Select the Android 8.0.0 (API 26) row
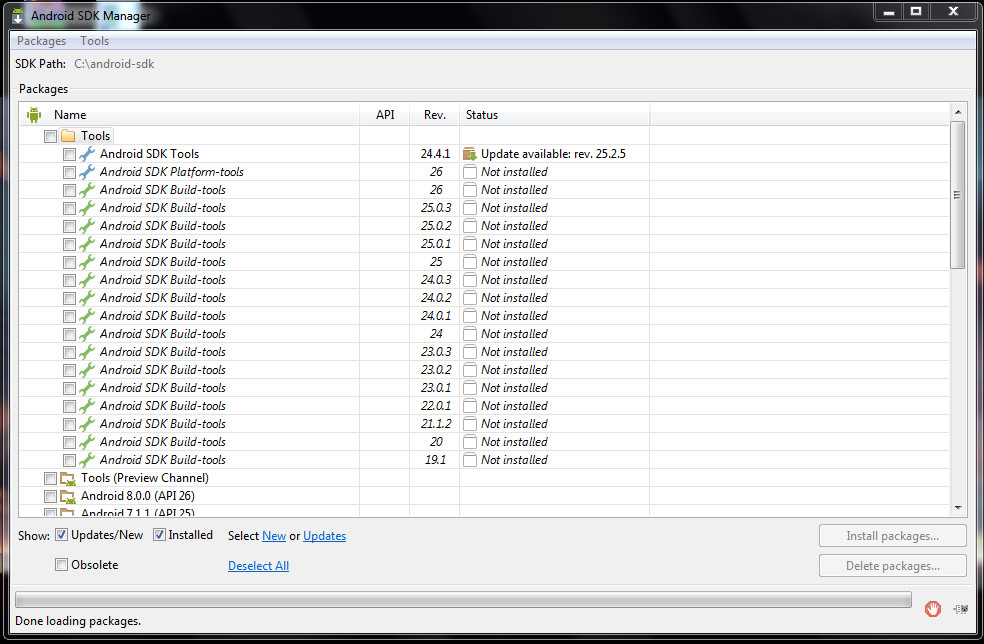The height and width of the screenshot is (644, 984). tap(137, 496)
